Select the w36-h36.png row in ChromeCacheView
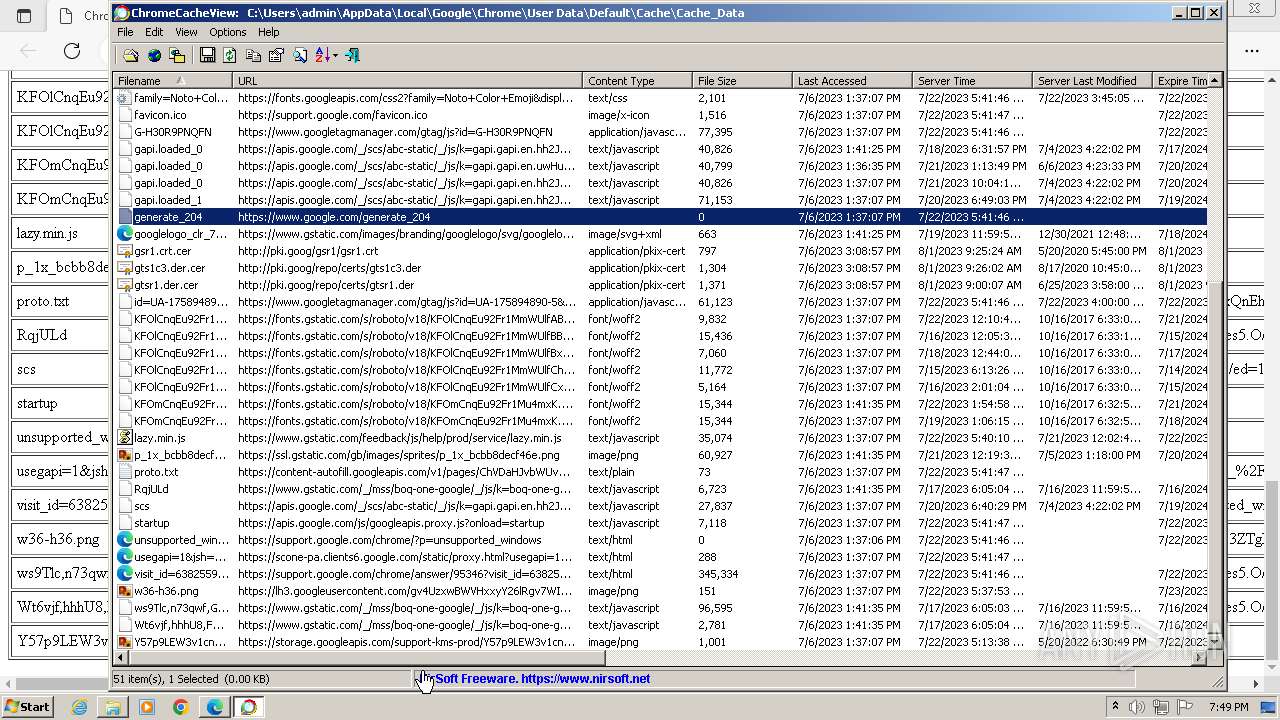This screenshot has width=1280, height=720. [x=660, y=591]
